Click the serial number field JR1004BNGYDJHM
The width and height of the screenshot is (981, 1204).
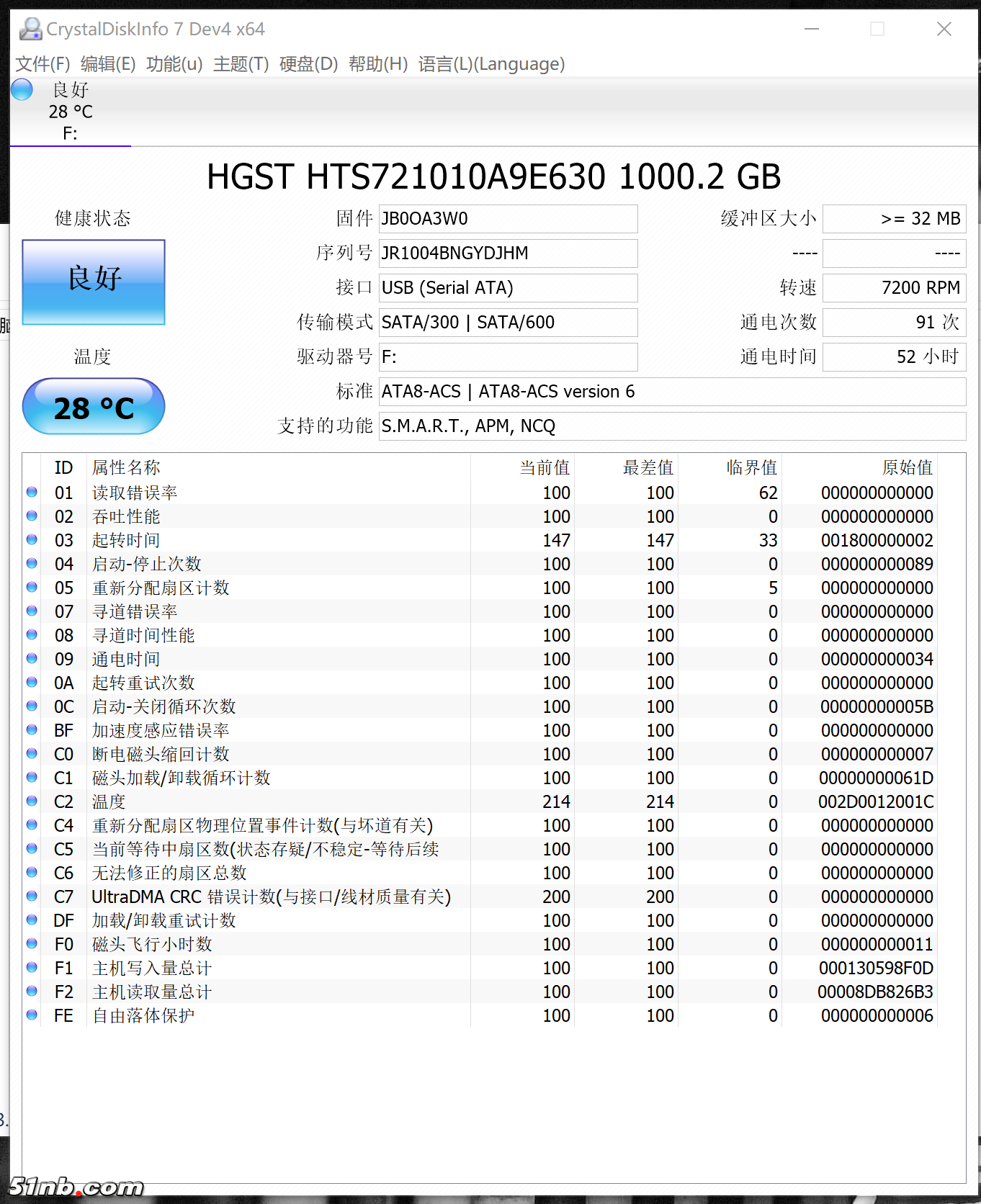pos(508,253)
